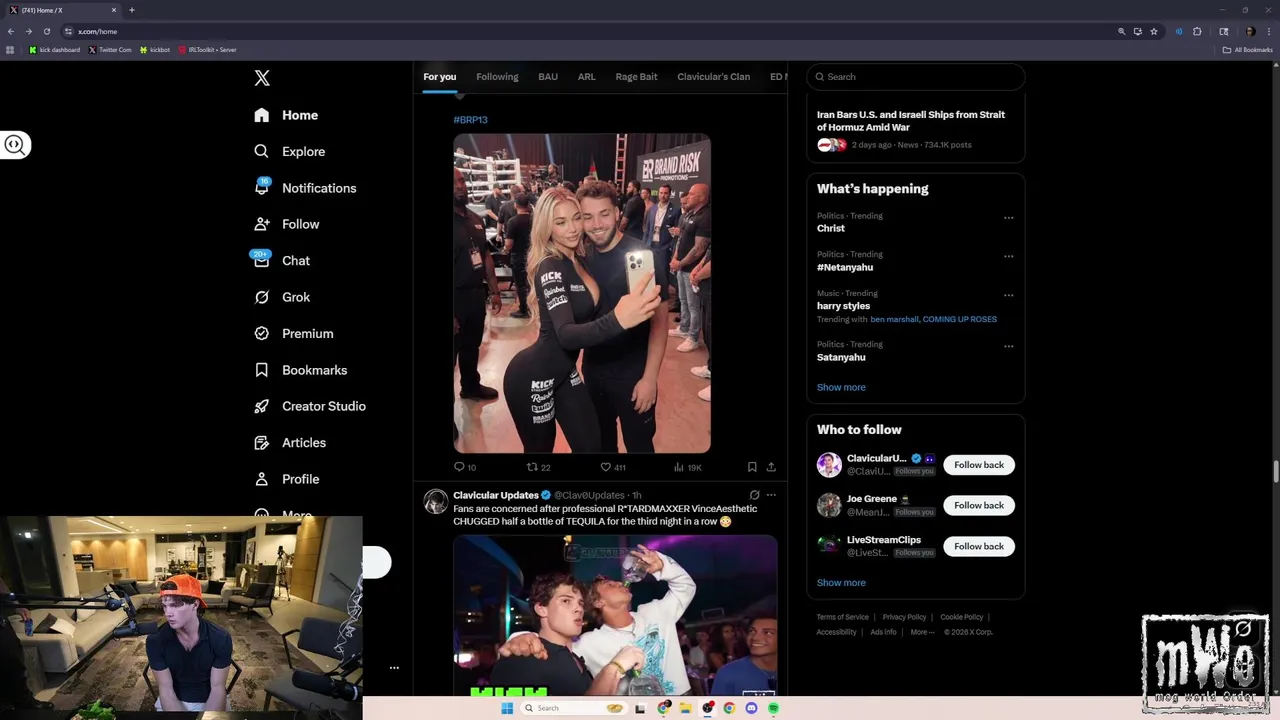Open the Christ trending topic

[831, 228]
